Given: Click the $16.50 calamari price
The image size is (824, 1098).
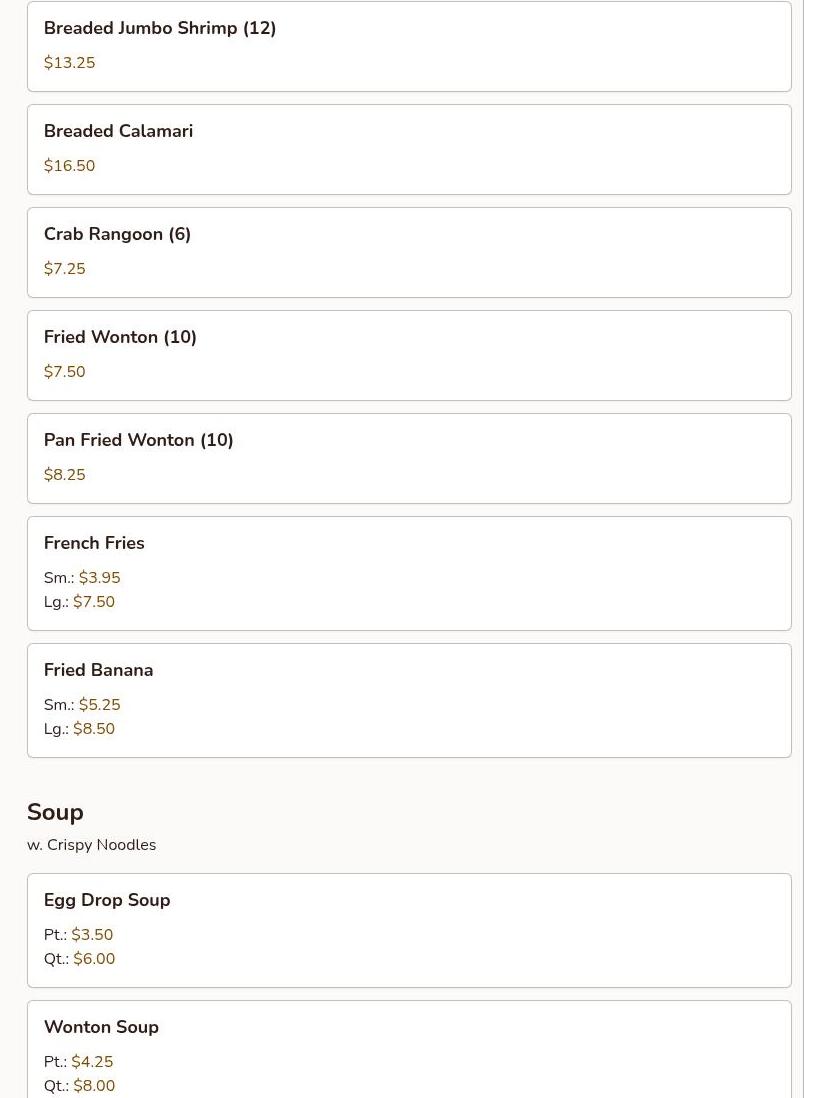Looking at the screenshot, I should [69, 165].
